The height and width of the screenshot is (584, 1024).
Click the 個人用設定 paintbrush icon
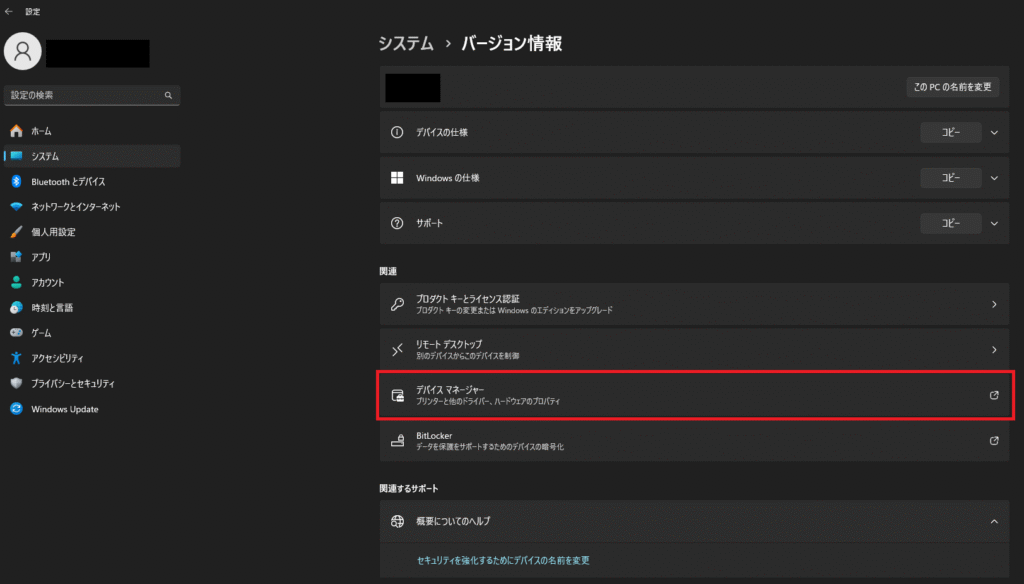[16, 232]
